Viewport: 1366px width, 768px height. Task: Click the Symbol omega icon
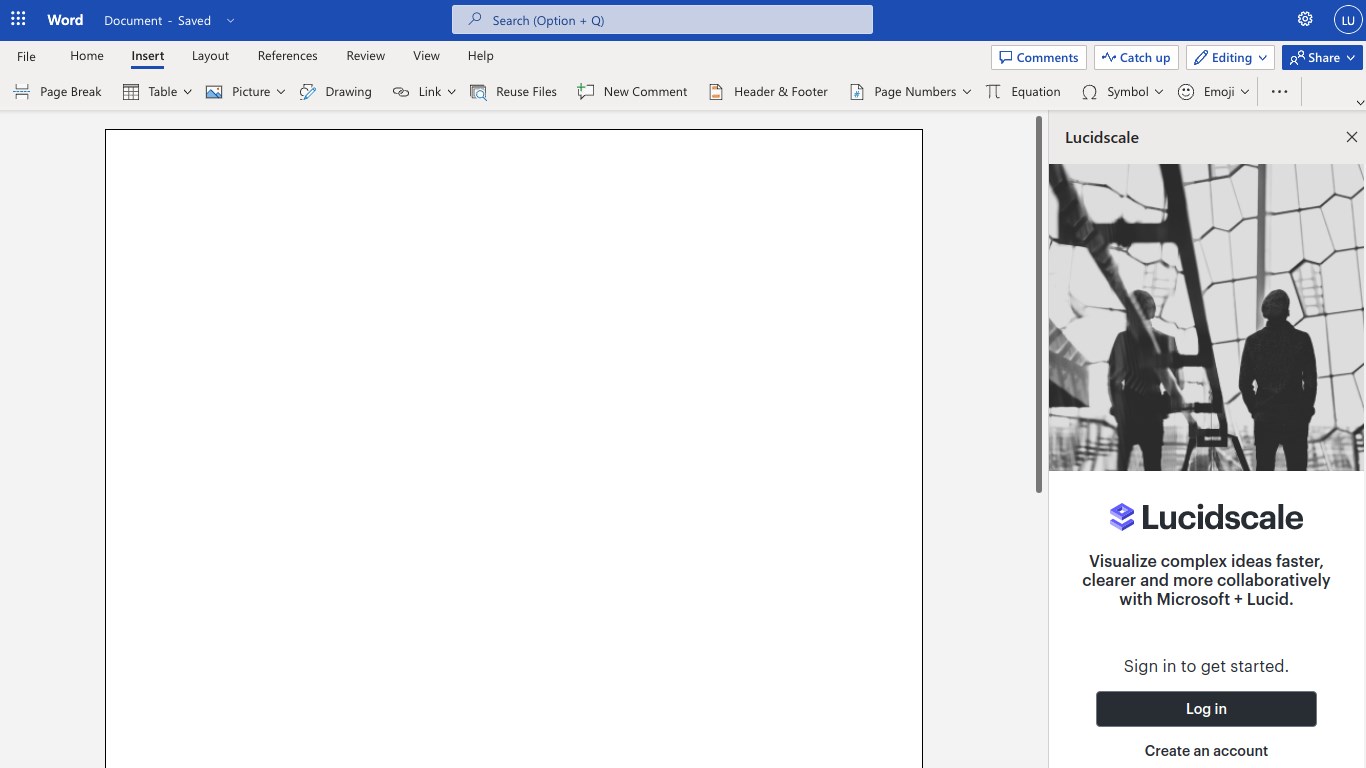click(x=1089, y=92)
